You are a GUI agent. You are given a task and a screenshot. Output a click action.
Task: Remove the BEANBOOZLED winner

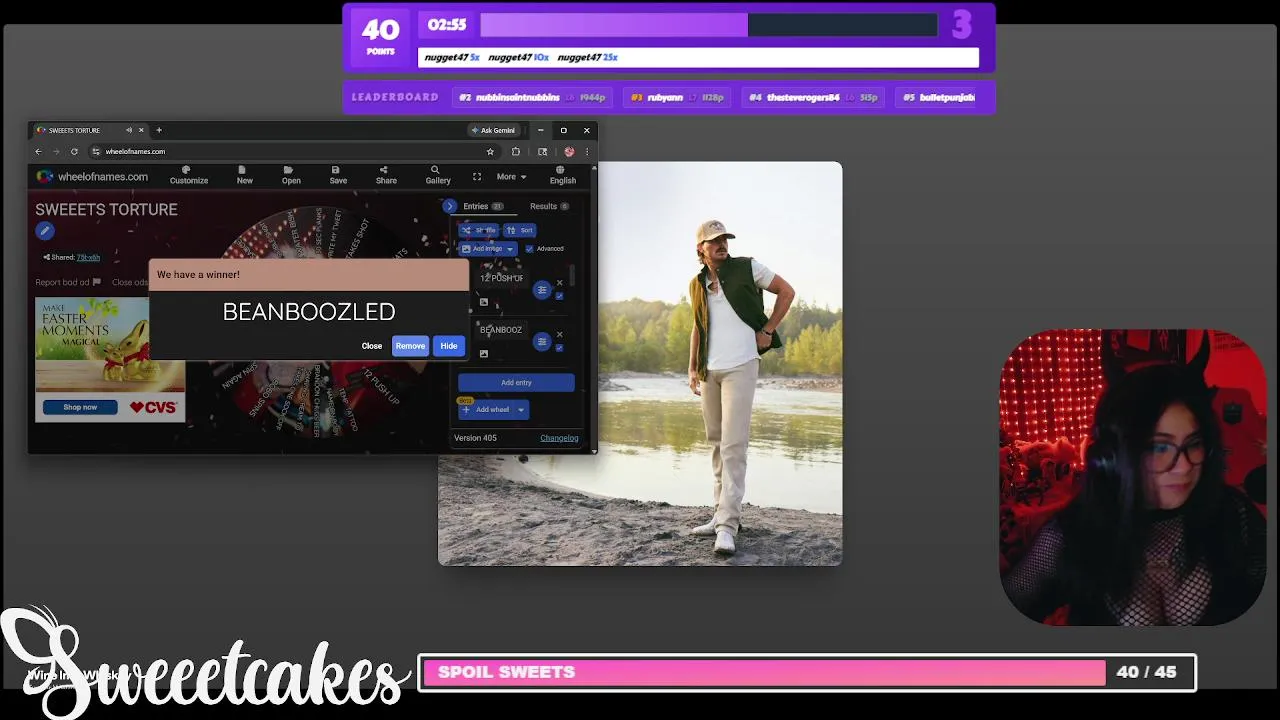[410, 346]
